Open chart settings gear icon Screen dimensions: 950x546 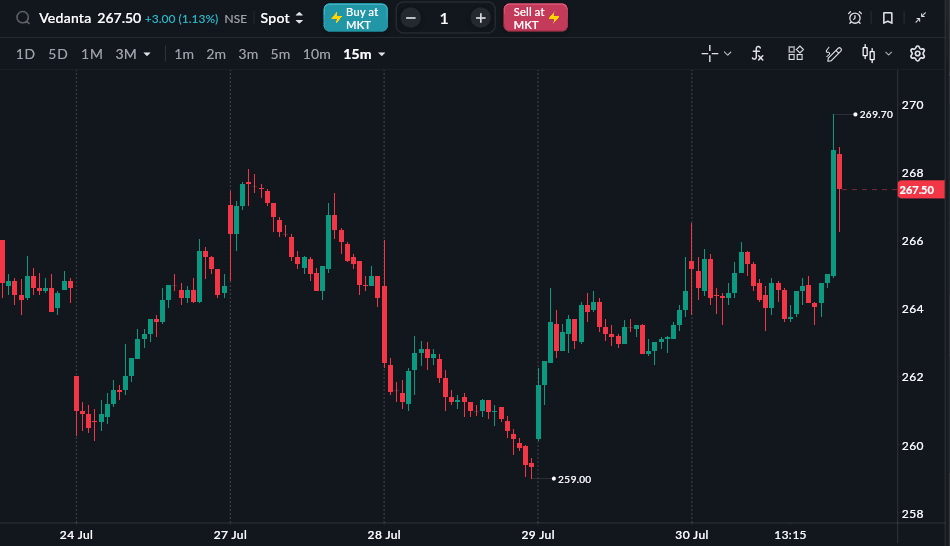pyautogui.click(x=917, y=54)
